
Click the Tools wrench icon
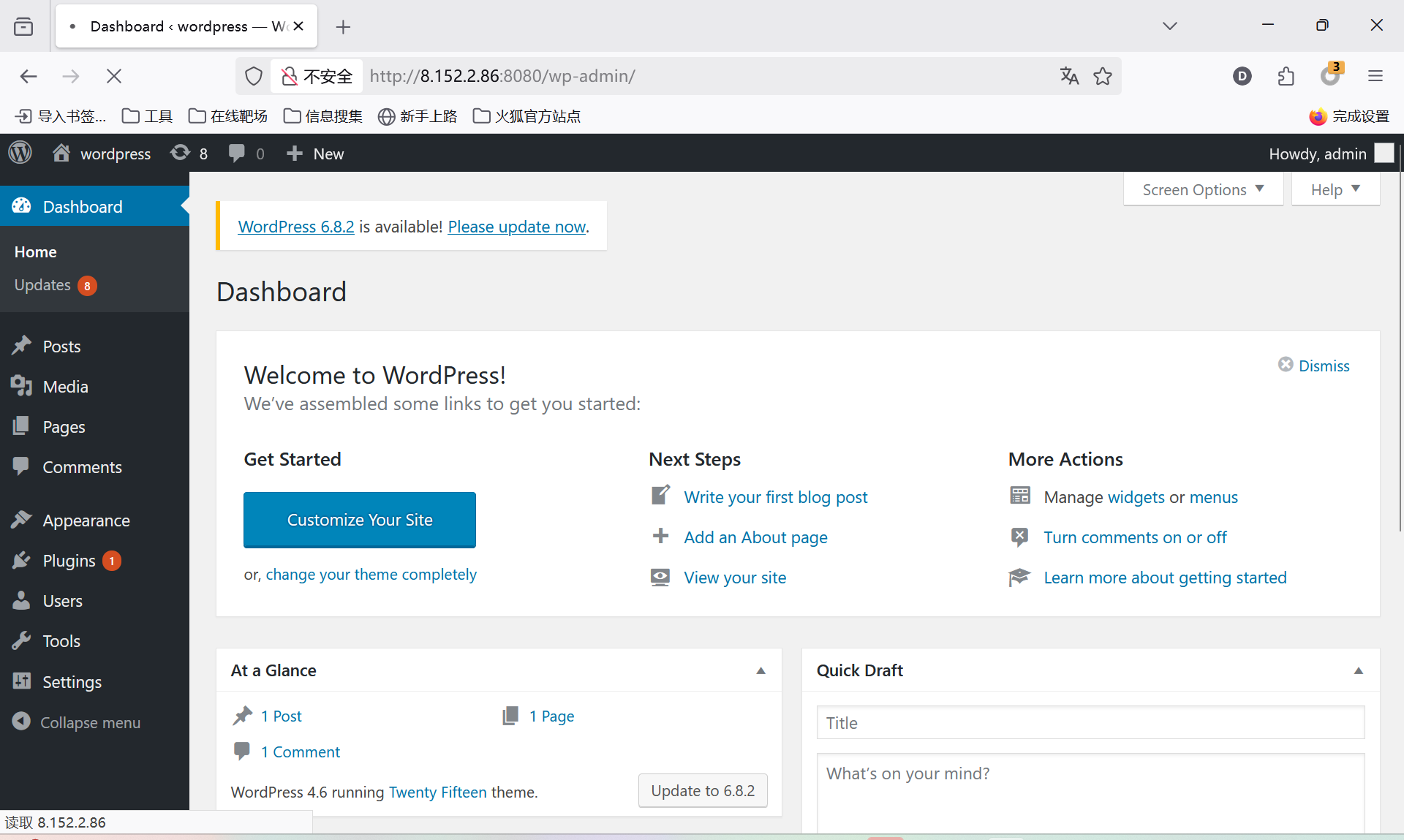pyautogui.click(x=22, y=640)
